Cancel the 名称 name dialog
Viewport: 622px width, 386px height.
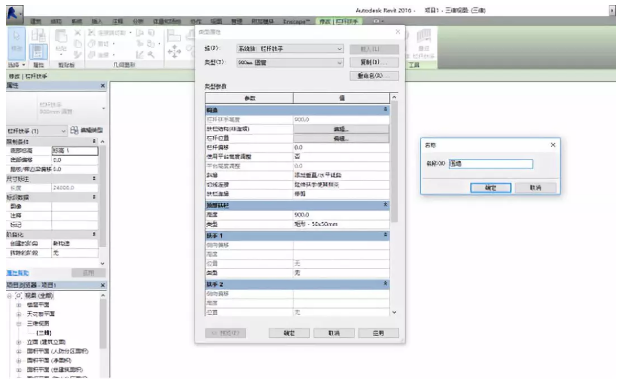[536, 188]
